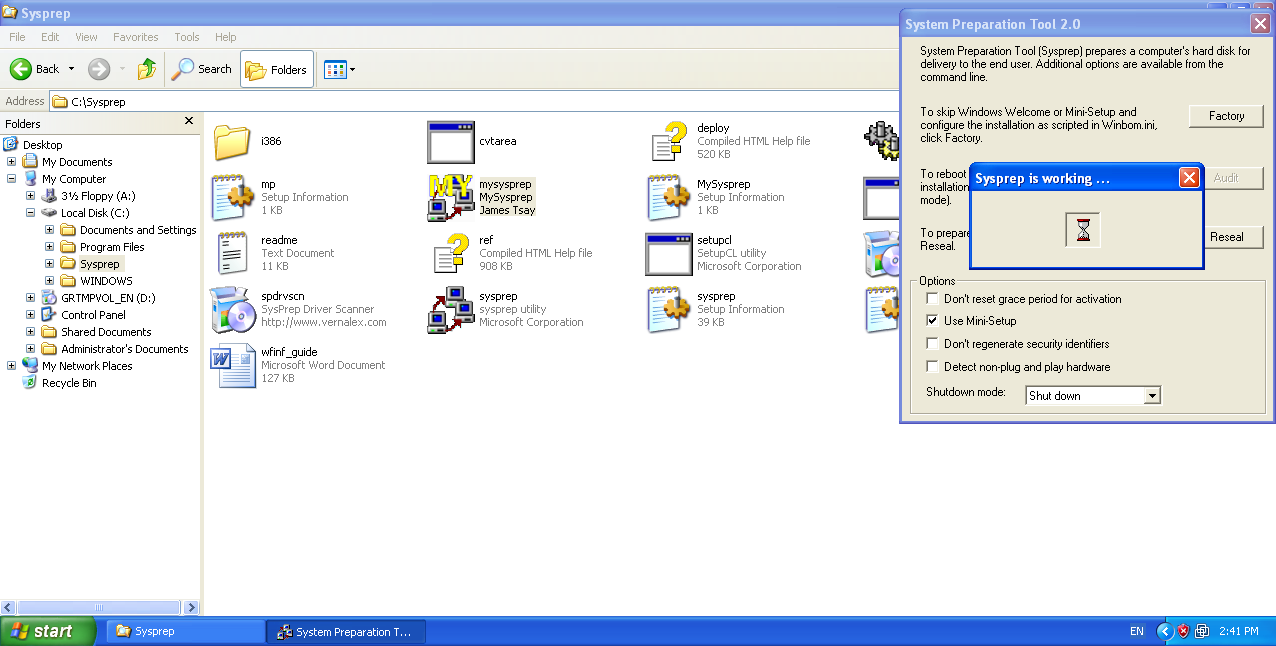The image size is (1276, 646).
Task: Open the readme text document icon
Action: (232, 253)
